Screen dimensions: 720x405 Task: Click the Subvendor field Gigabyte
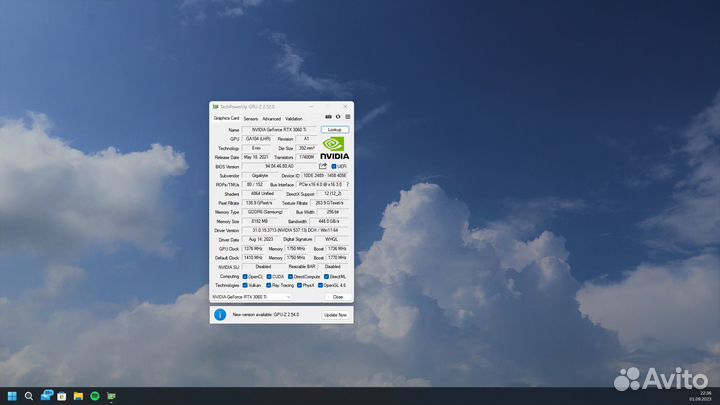point(260,175)
